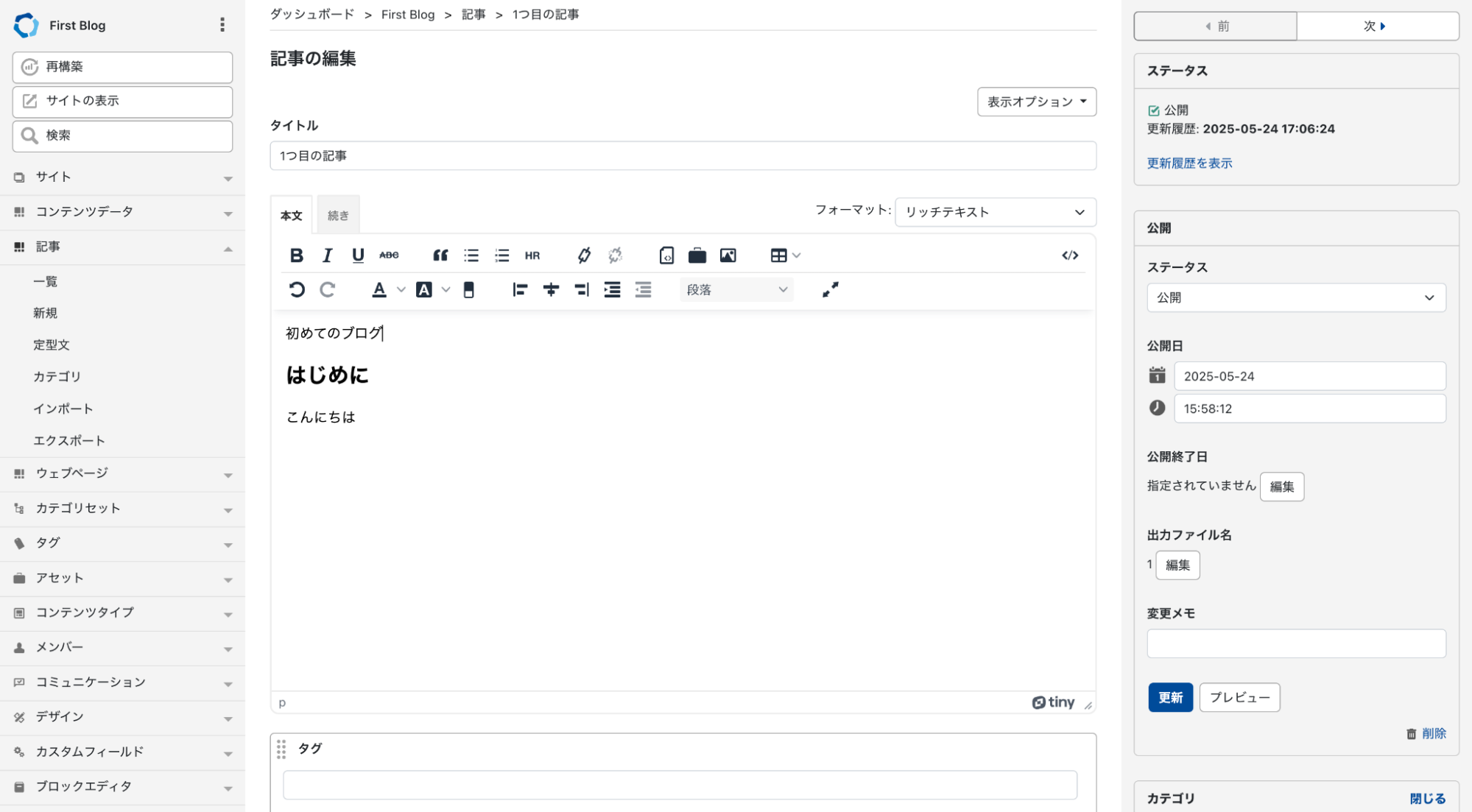The image size is (1472, 812).
Task: Insert horizontal rule HR
Action: pyautogui.click(x=532, y=255)
